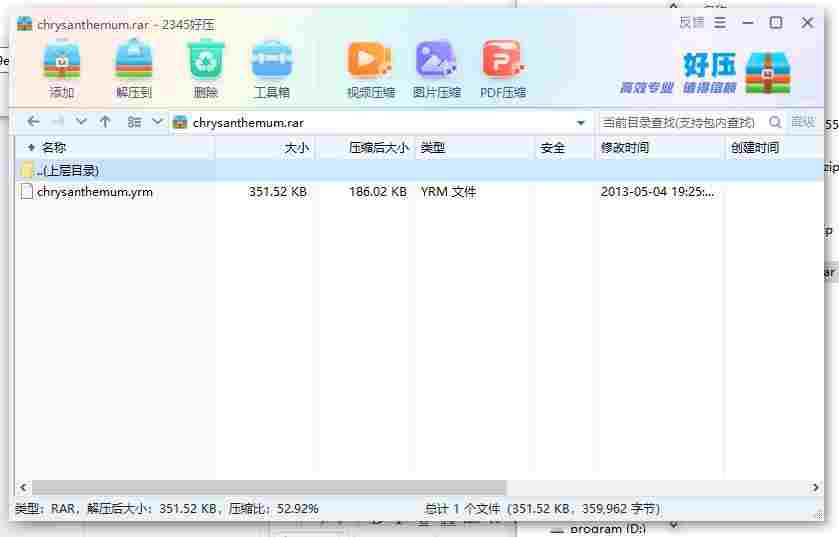Go up one directory level arrow
The image size is (839, 537).
click(x=105, y=122)
